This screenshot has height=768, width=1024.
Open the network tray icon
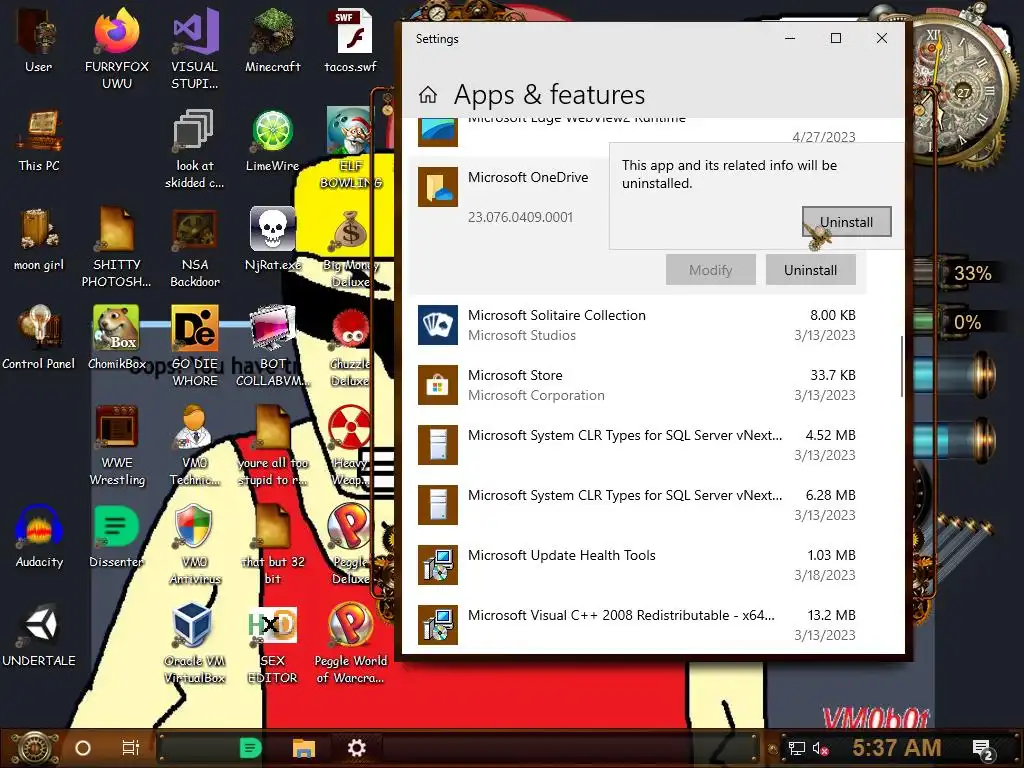point(797,748)
